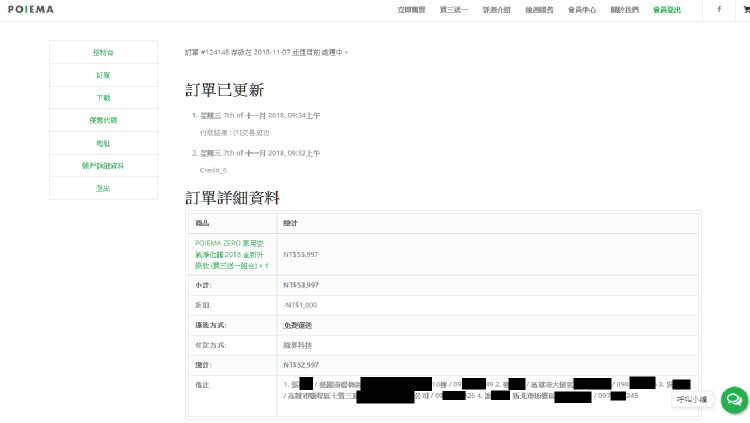Select the order #124148 status line
750x423 pixels.
(266, 52)
